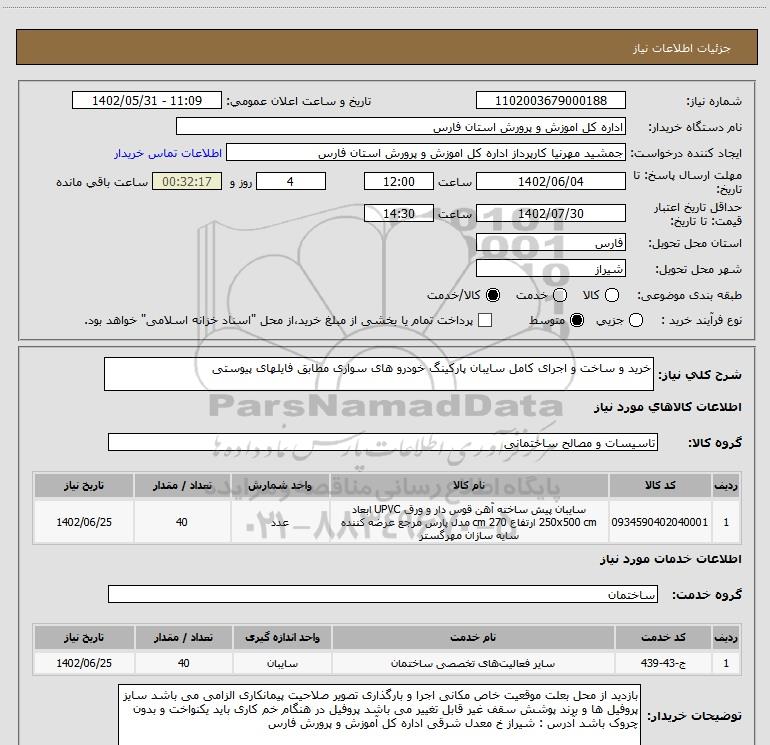
Task: Choose the جزیی purchase type radio
Action: coord(635,321)
